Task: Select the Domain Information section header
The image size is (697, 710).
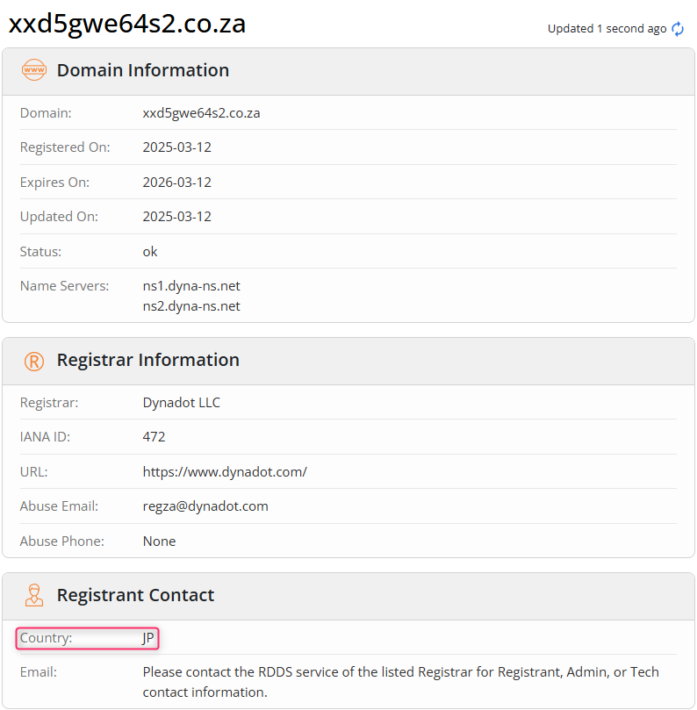Action: coord(142,71)
